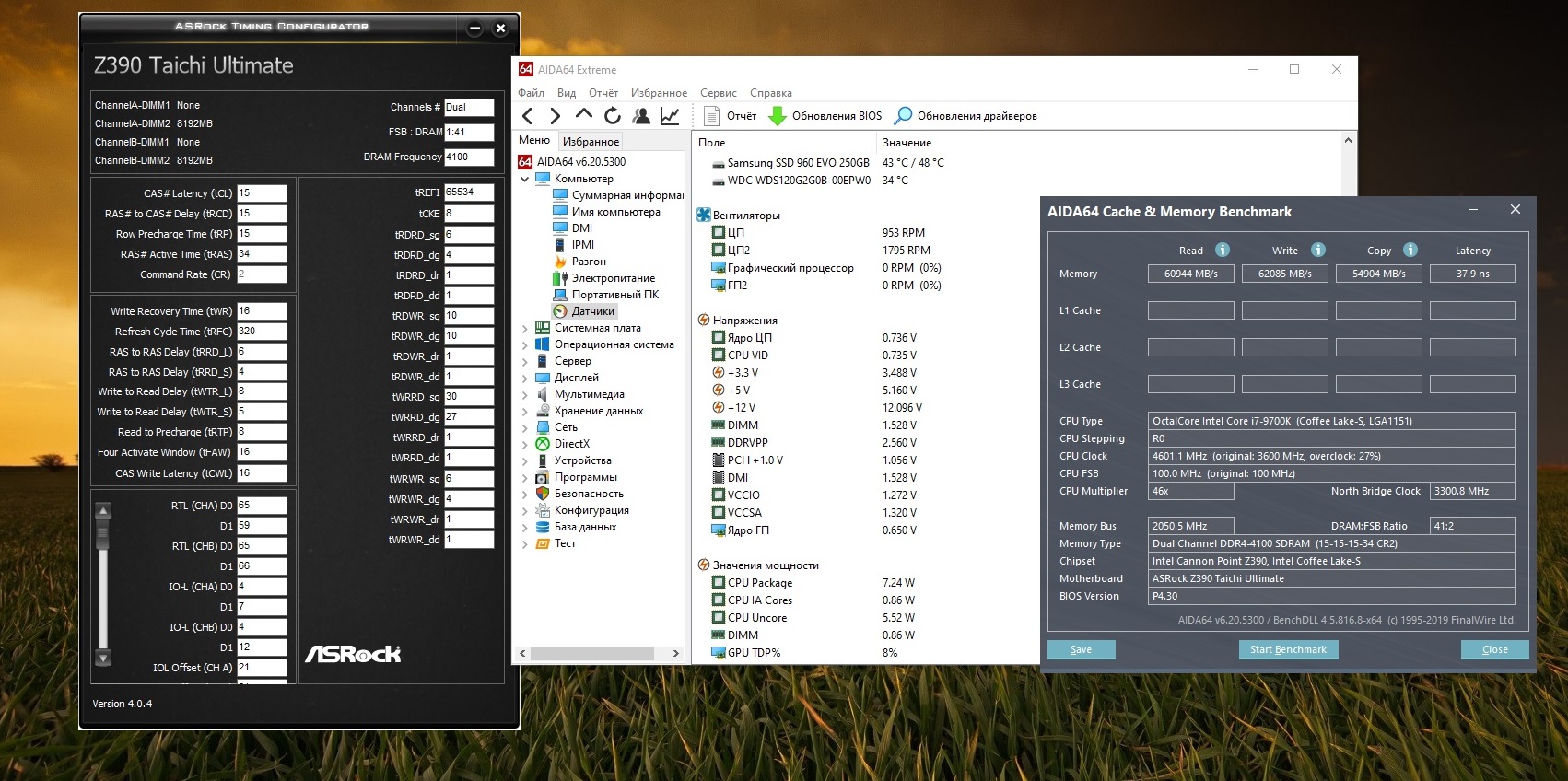Click the Напряжения section icon

704,320
